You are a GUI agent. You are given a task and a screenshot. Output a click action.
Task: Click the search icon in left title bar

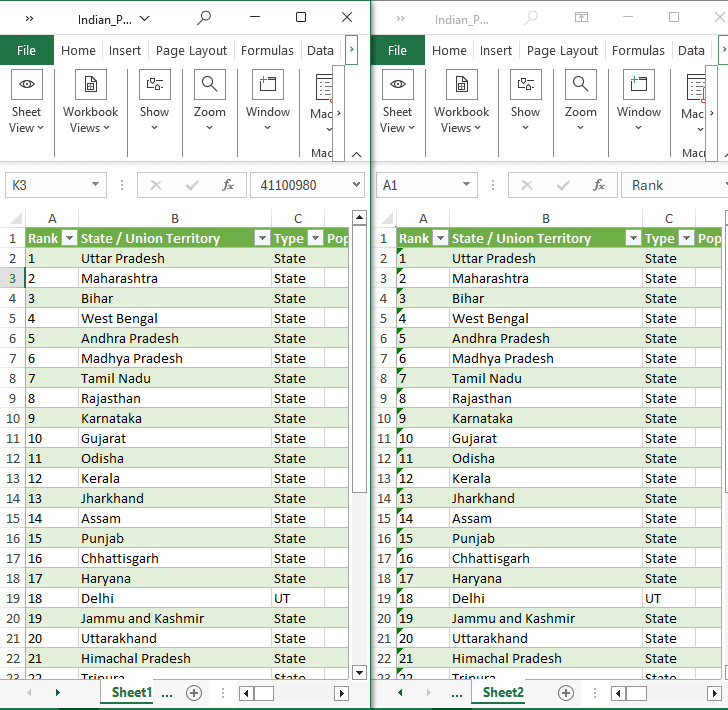[204, 18]
